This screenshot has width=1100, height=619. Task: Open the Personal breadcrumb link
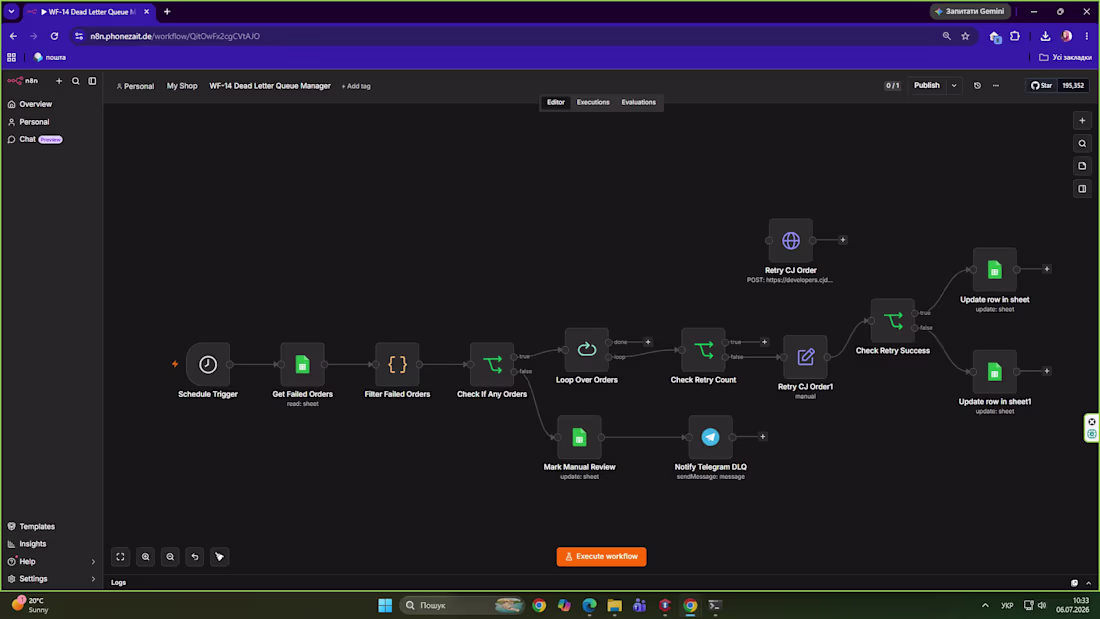click(x=135, y=86)
